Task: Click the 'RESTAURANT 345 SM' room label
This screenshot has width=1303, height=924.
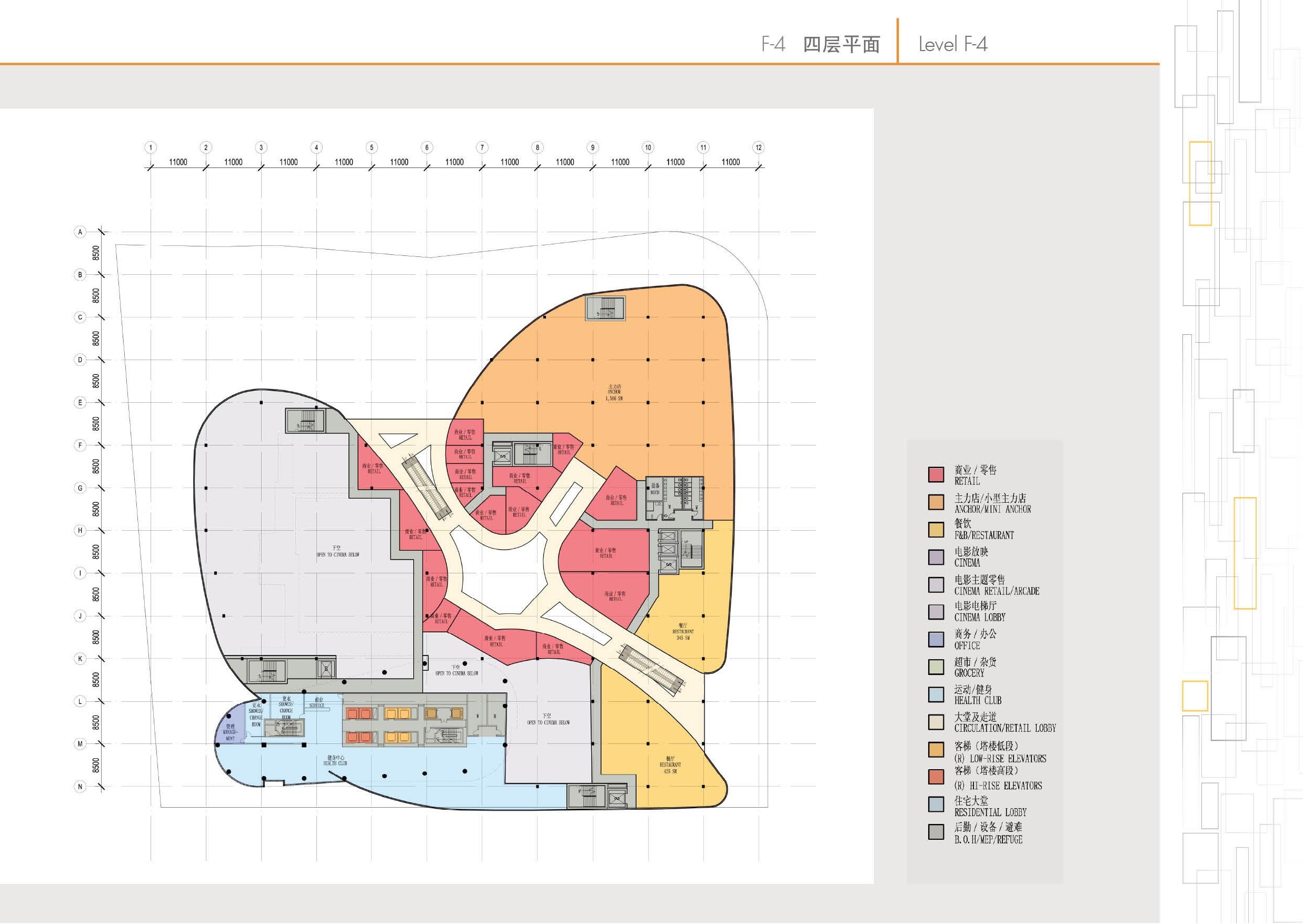Action: pos(683,632)
